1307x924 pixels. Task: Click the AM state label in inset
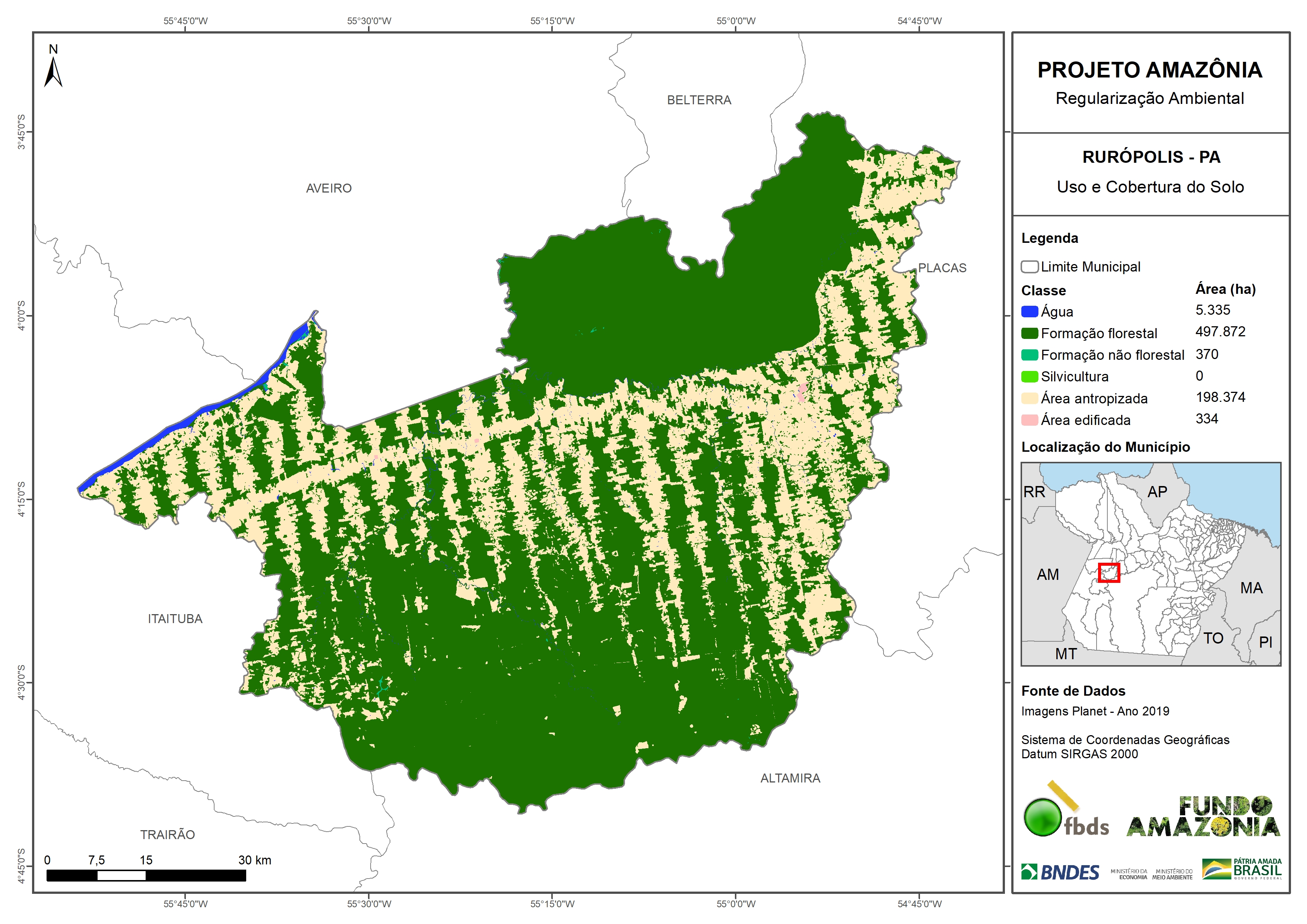pos(1047,574)
